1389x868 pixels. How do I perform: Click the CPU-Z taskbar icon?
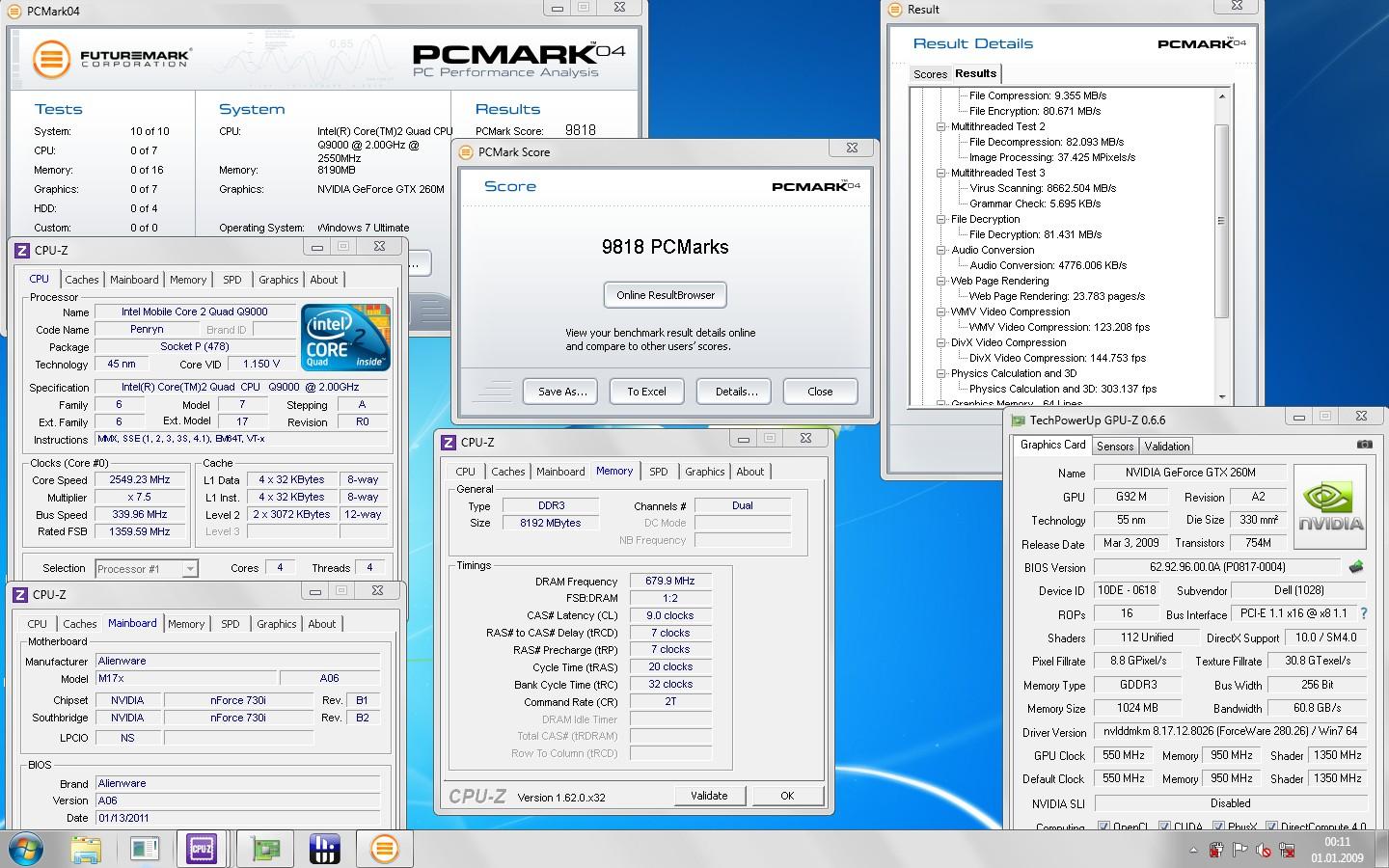[x=202, y=849]
